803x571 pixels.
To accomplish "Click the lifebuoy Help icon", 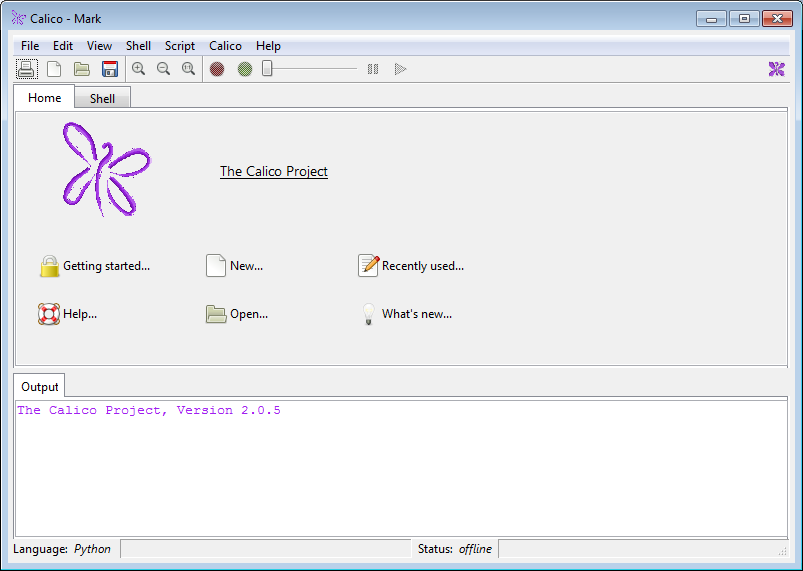I will (49, 314).
